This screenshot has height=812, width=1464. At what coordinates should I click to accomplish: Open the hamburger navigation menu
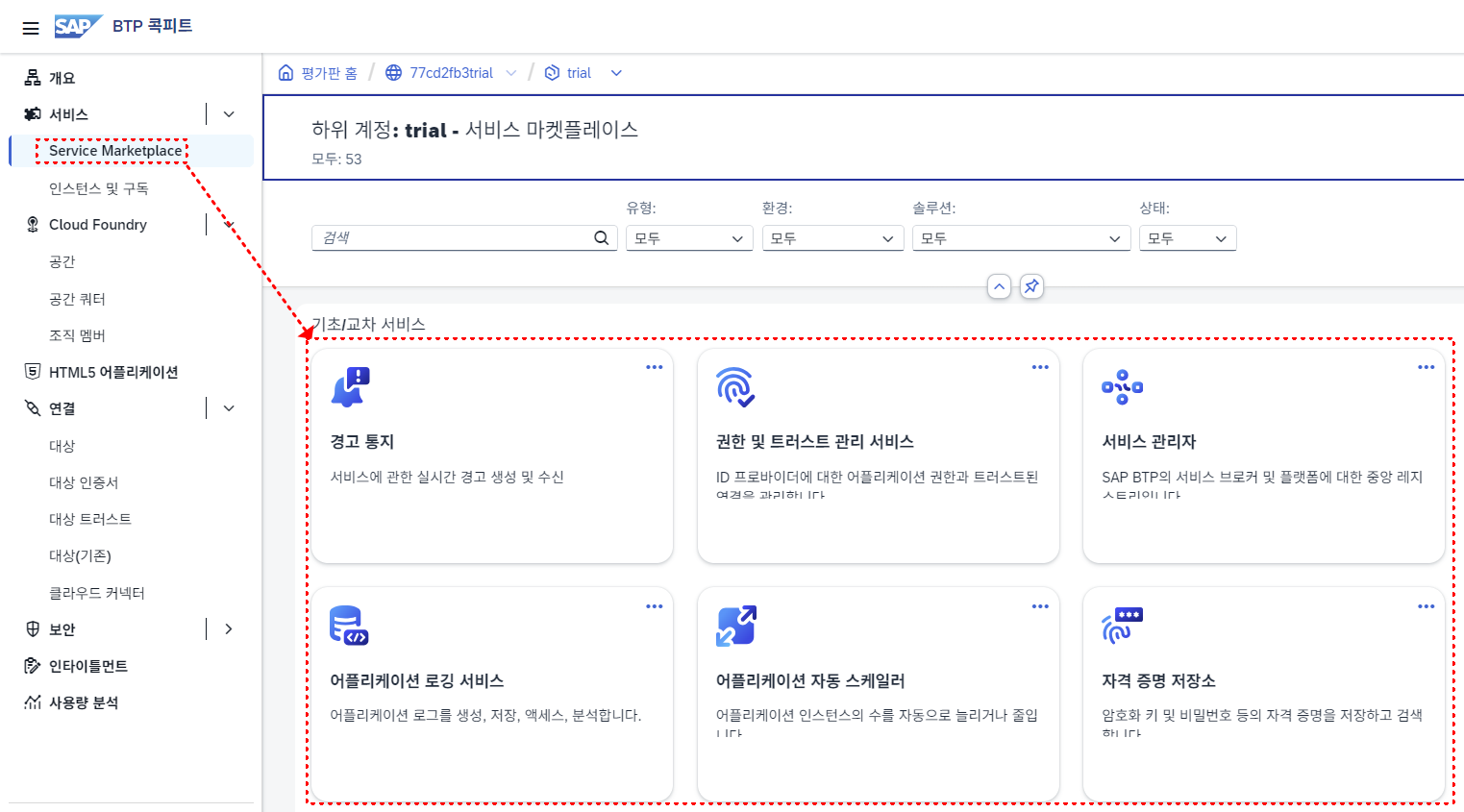[x=31, y=28]
